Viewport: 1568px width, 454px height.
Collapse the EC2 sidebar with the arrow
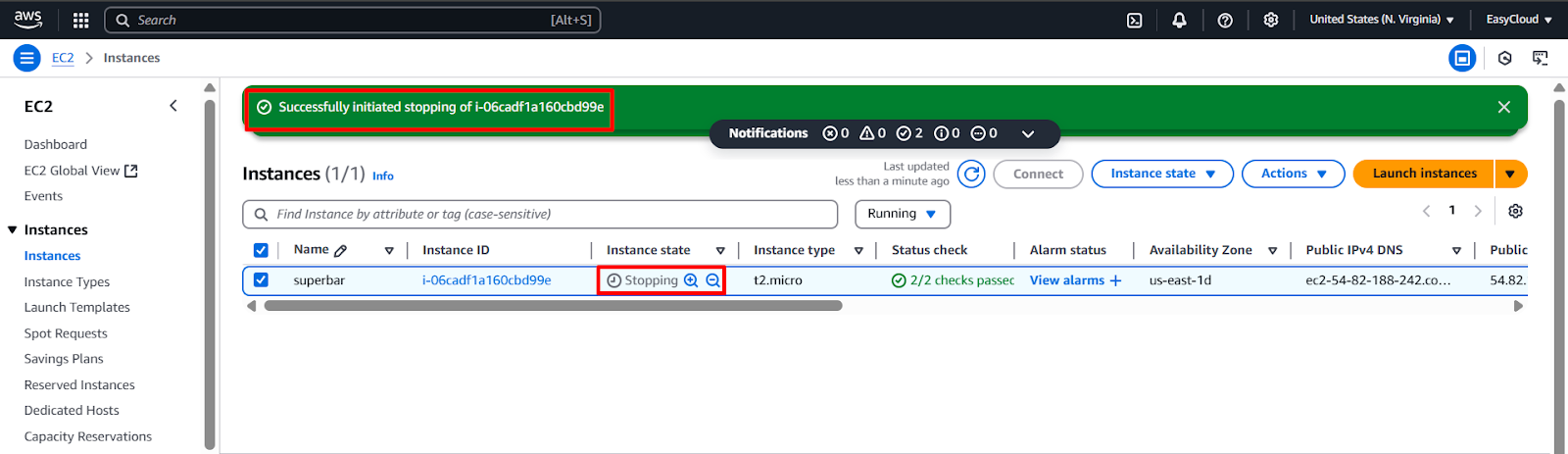coord(173,106)
